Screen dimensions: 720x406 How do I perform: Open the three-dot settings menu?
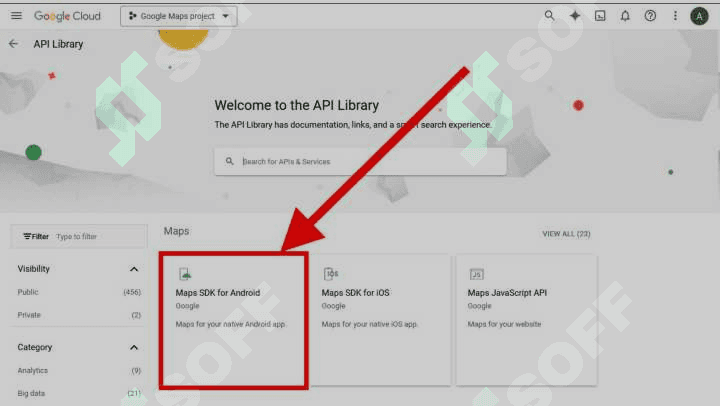tap(675, 16)
